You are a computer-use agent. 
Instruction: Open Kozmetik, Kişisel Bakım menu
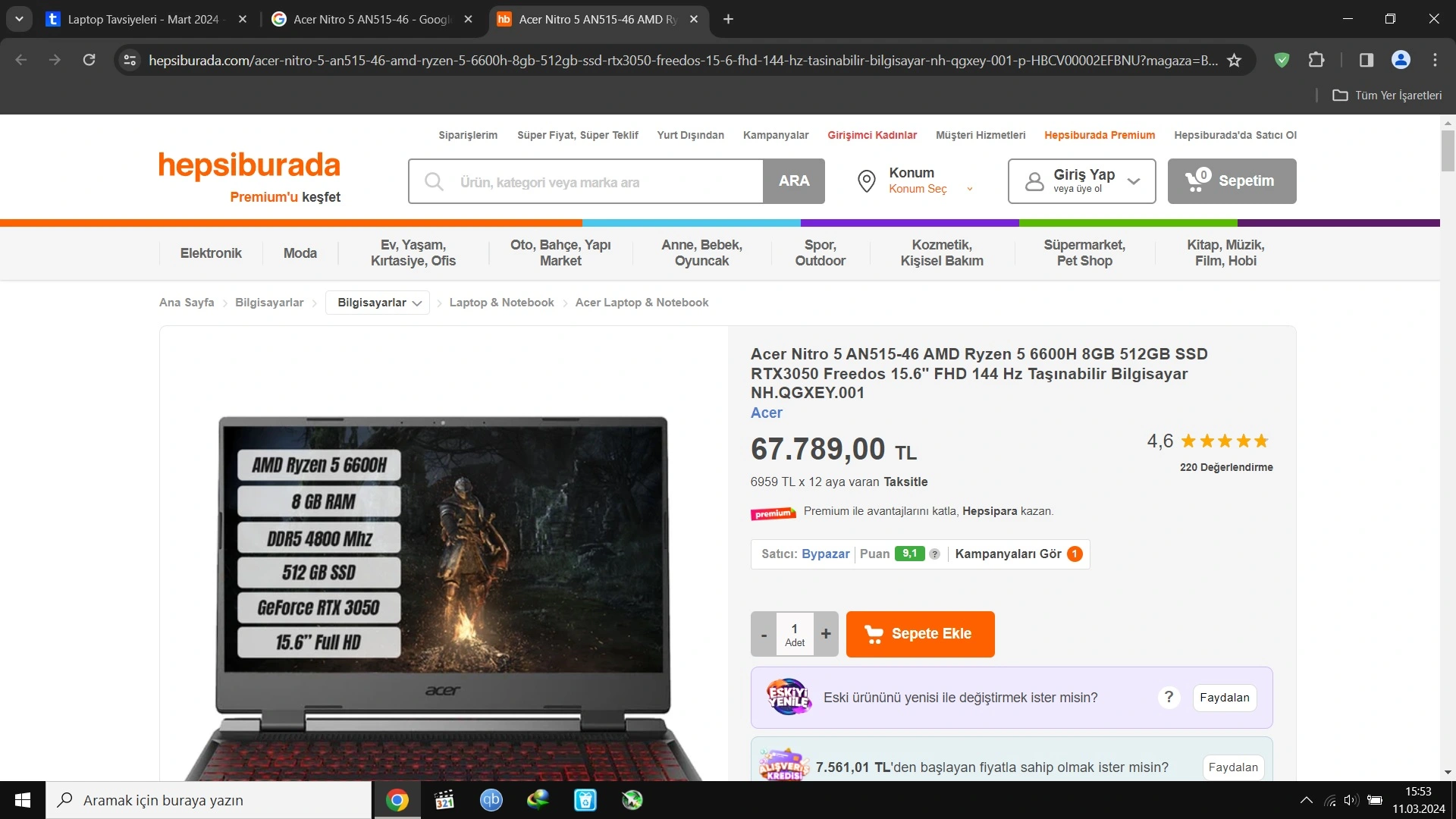tap(942, 253)
